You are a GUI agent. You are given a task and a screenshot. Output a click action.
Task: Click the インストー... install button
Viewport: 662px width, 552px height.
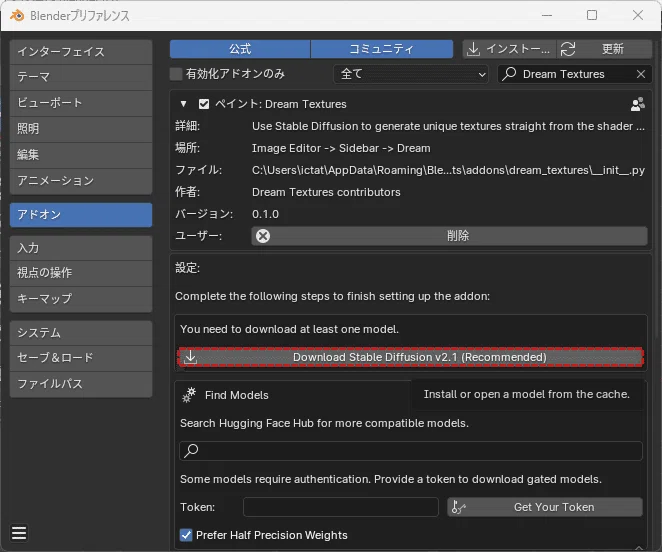coord(510,49)
